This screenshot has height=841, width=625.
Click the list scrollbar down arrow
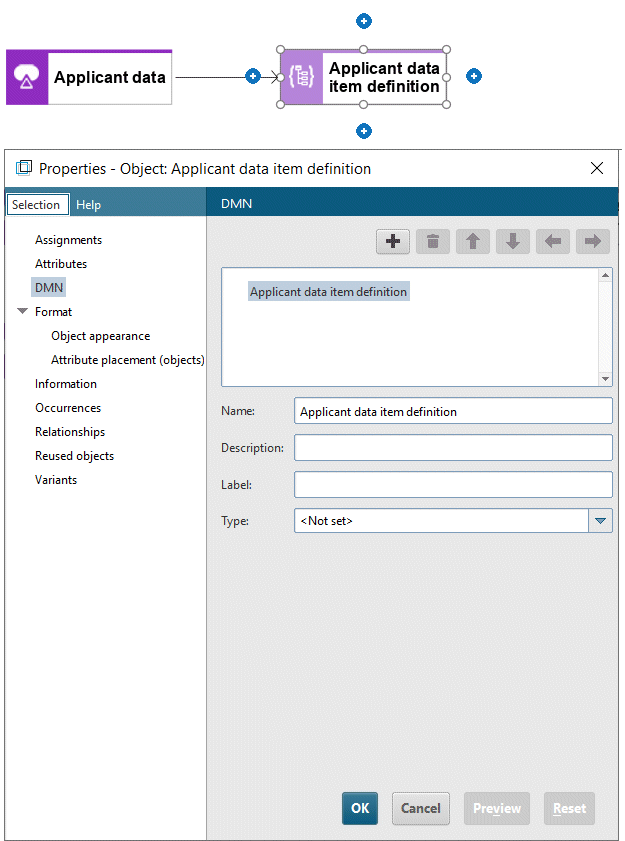click(605, 379)
